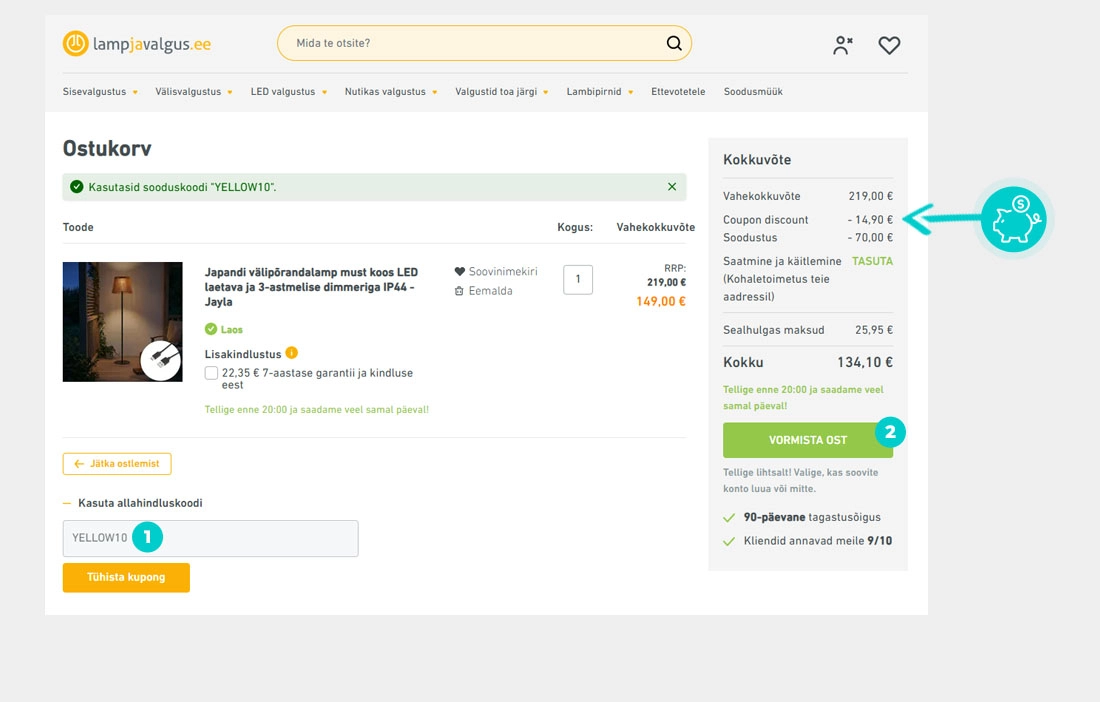1100x702 pixels.
Task: Click the Jätka ostlemist button
Action: click(x=117, y=464)
